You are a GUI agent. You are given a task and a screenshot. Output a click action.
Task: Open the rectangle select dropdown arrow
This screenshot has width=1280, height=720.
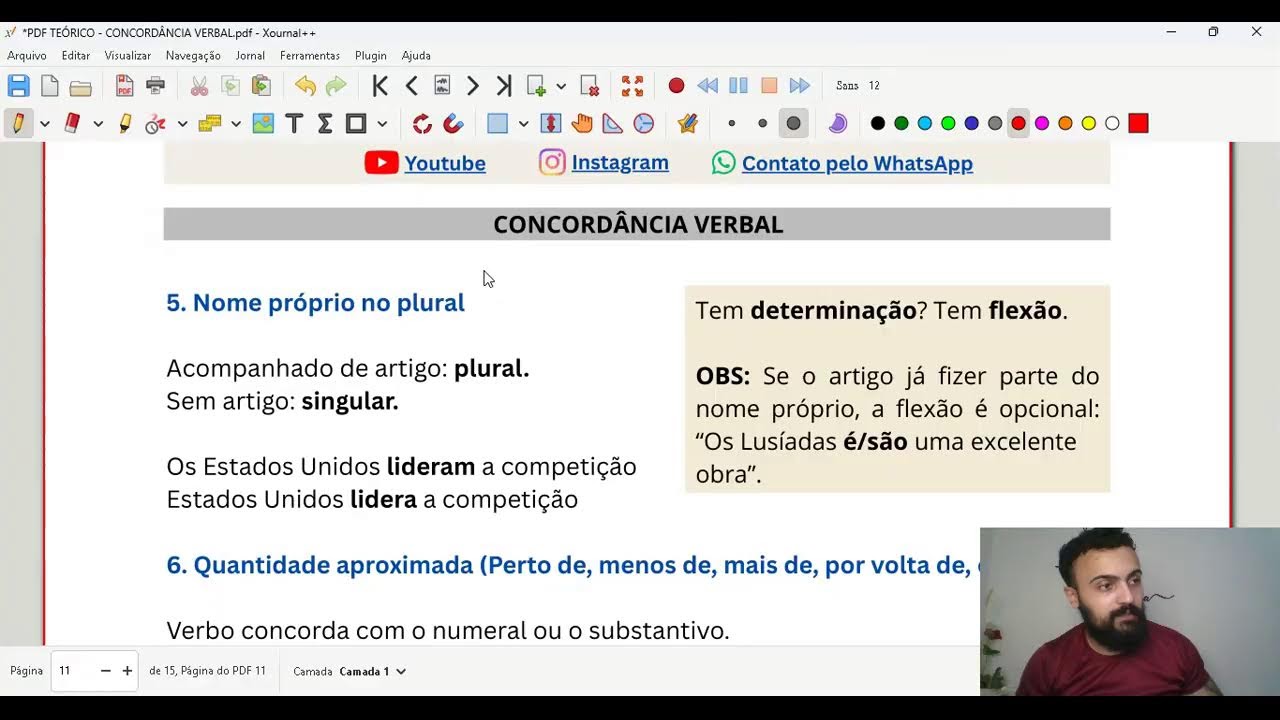523,124
